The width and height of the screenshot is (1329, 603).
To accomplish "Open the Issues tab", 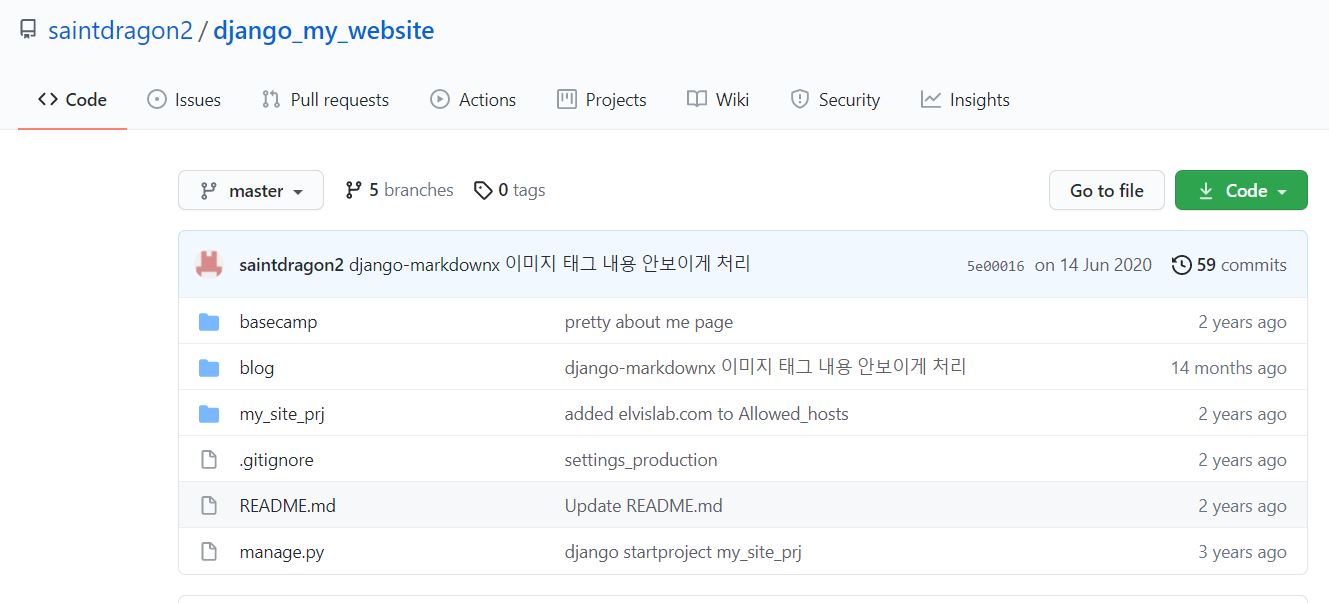I will click(x=184, y=100).
